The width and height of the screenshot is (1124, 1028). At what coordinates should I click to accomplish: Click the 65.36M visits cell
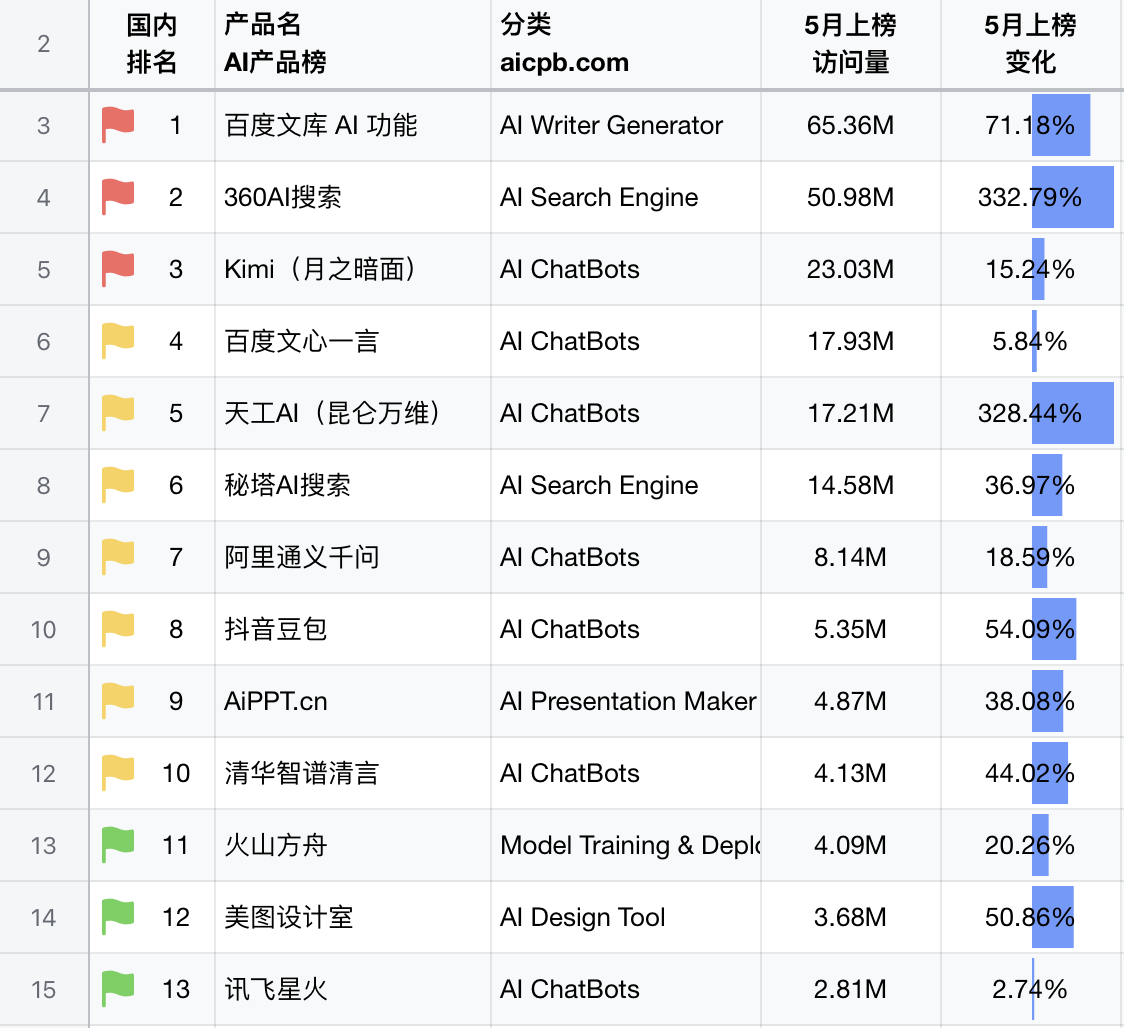point(851,125)
